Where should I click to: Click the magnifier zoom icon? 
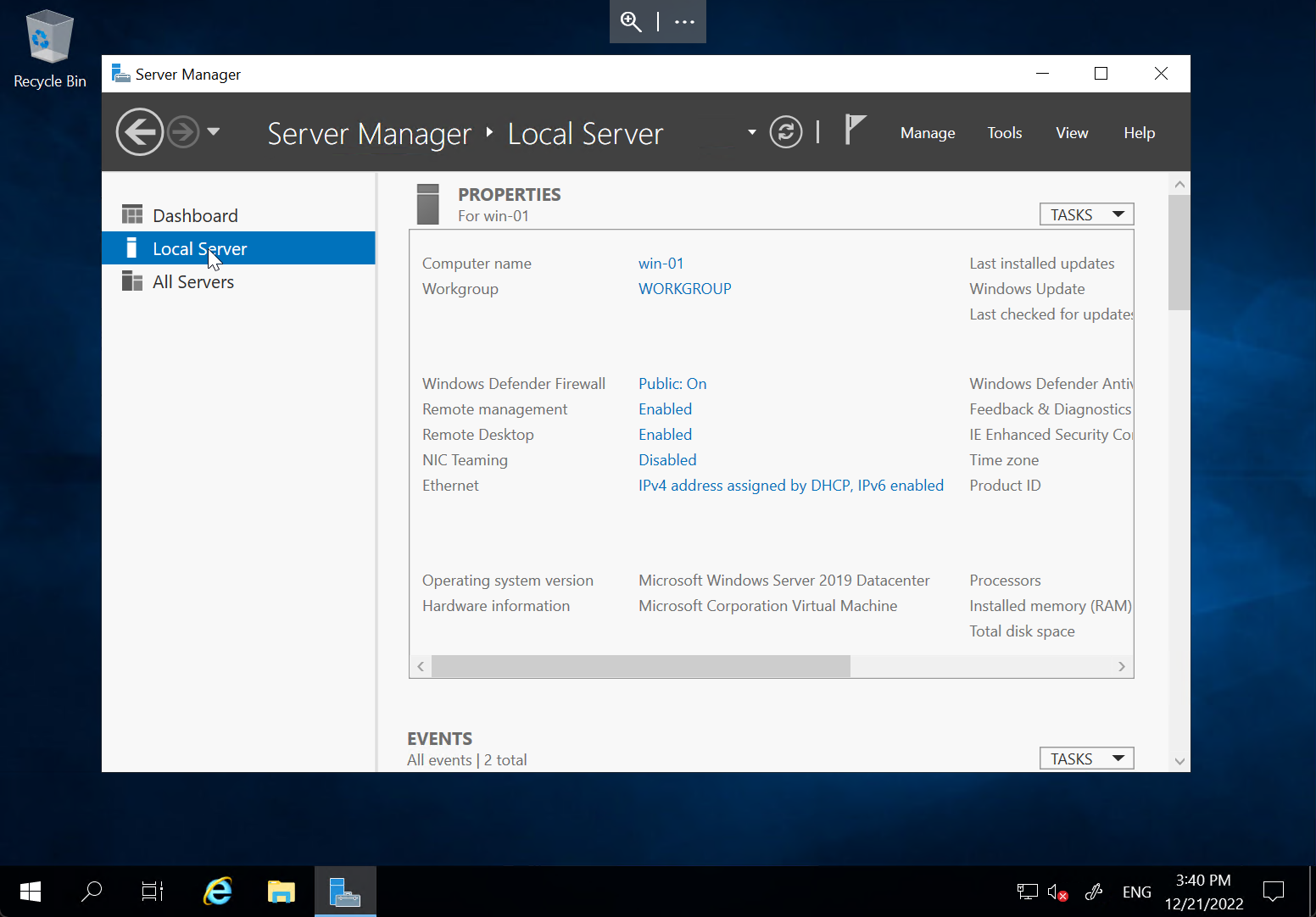(631, 21)
